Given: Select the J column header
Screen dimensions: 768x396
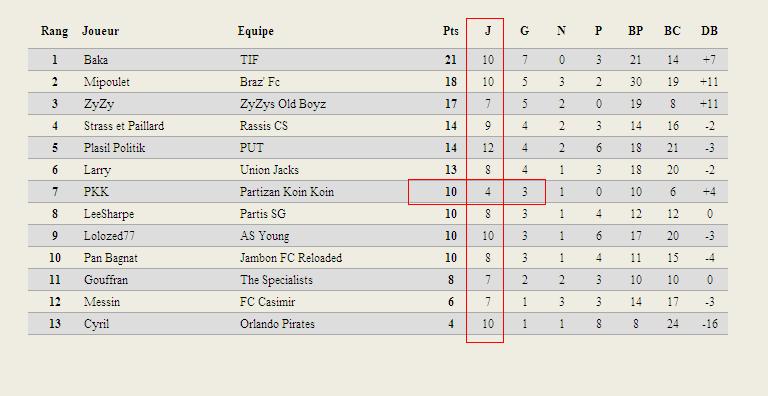Looking at the screenshot, I should [488, 31].
